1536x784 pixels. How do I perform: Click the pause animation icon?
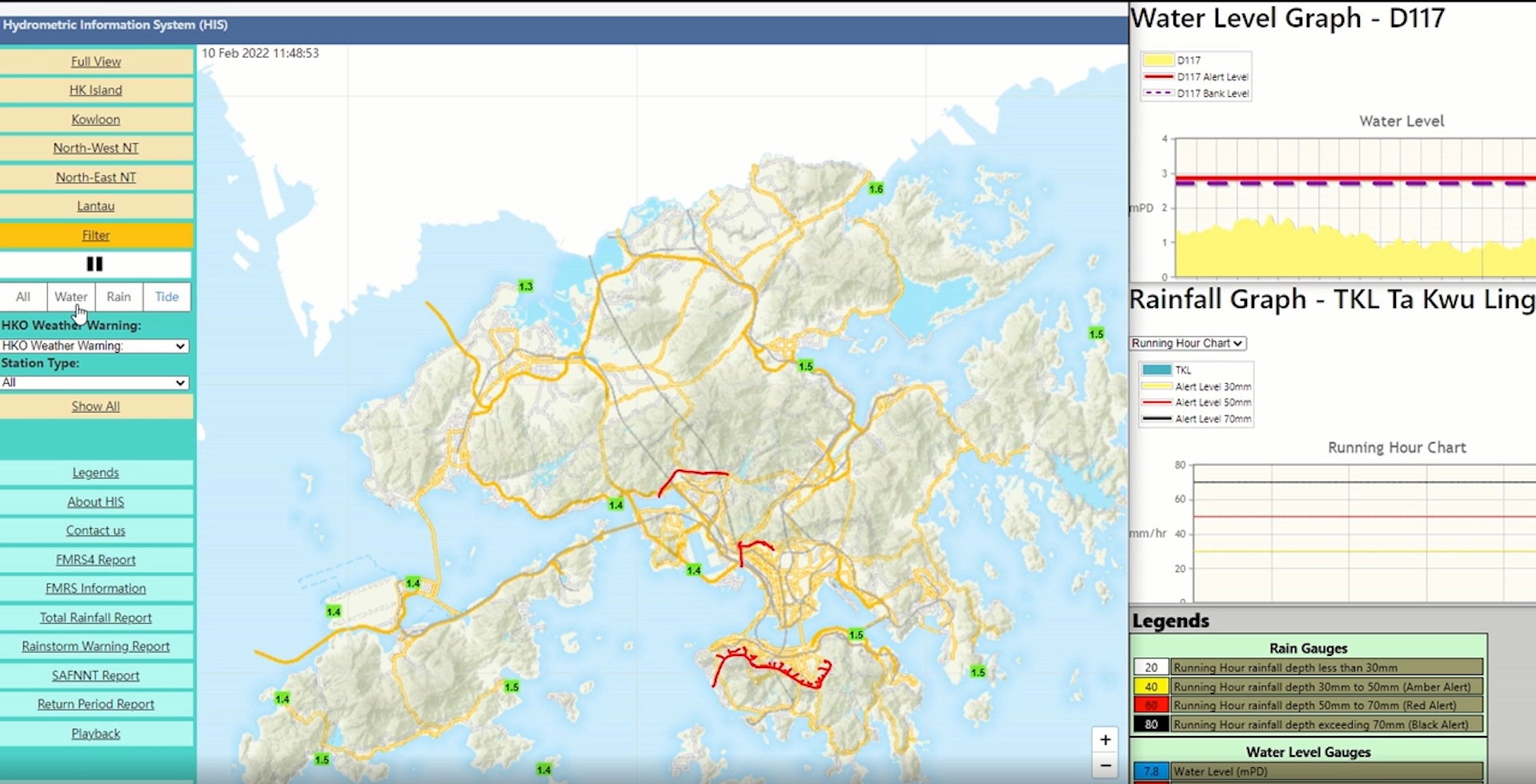pyautogui.click(x=96, y=264)
